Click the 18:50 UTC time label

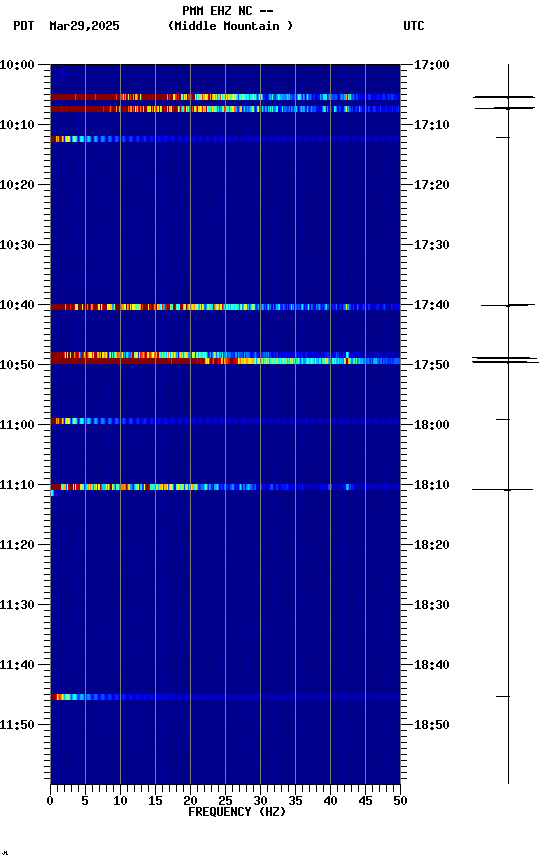coord(432,725)
